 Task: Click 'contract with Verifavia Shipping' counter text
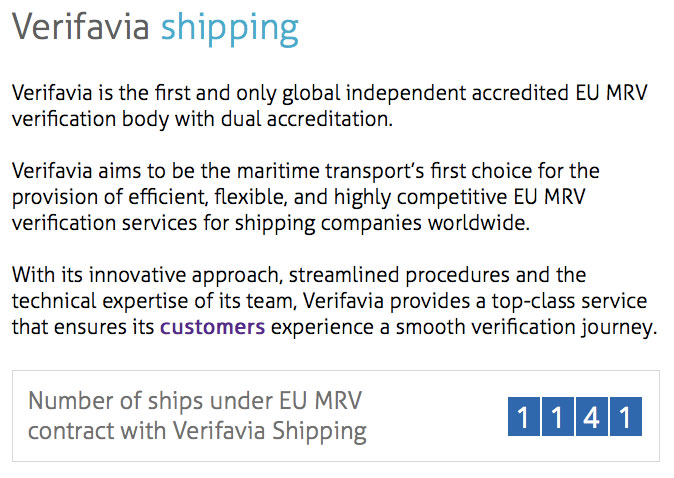point(197,432)
